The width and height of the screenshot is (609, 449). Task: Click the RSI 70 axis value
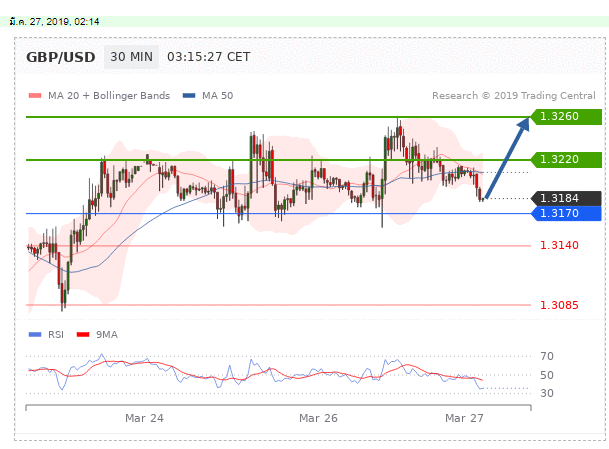[x=547, y=356]
